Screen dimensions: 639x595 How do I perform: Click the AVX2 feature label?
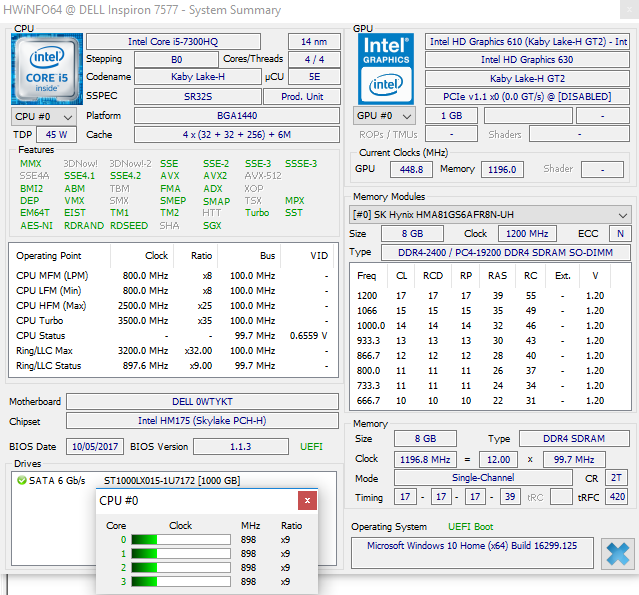pos(215,176)
